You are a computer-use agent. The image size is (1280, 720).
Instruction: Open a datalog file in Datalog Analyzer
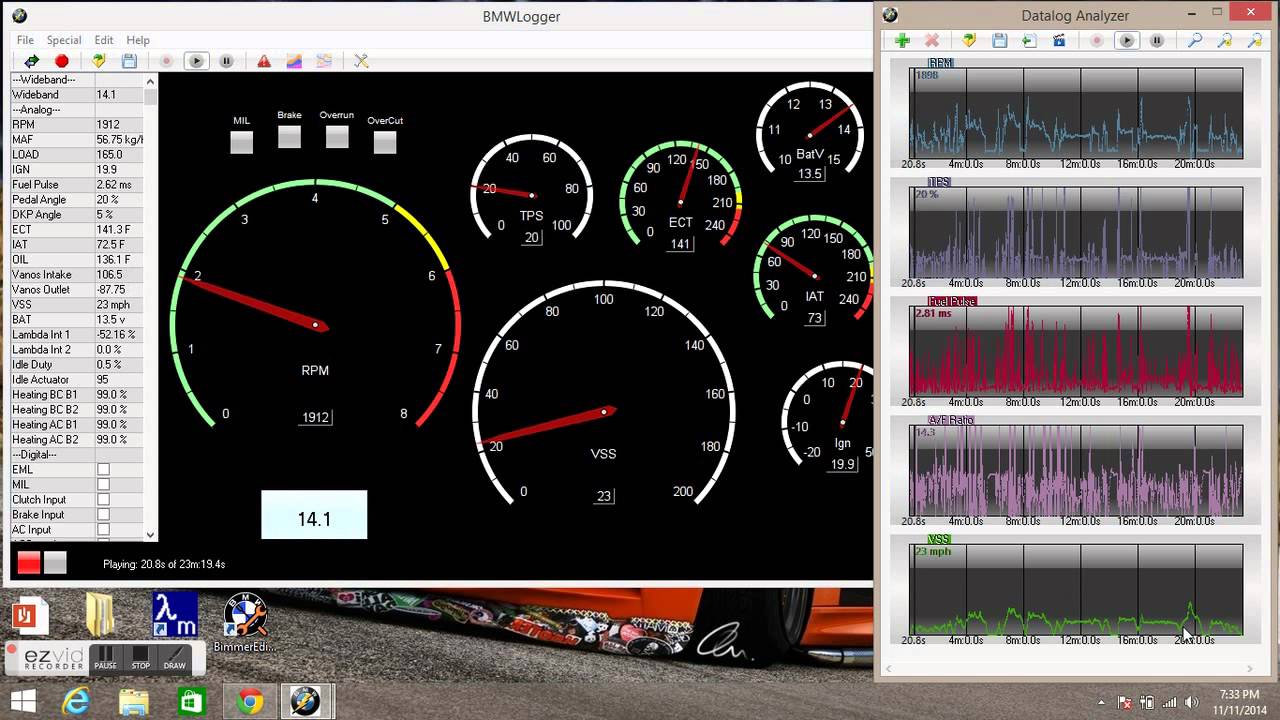point(969,40)
